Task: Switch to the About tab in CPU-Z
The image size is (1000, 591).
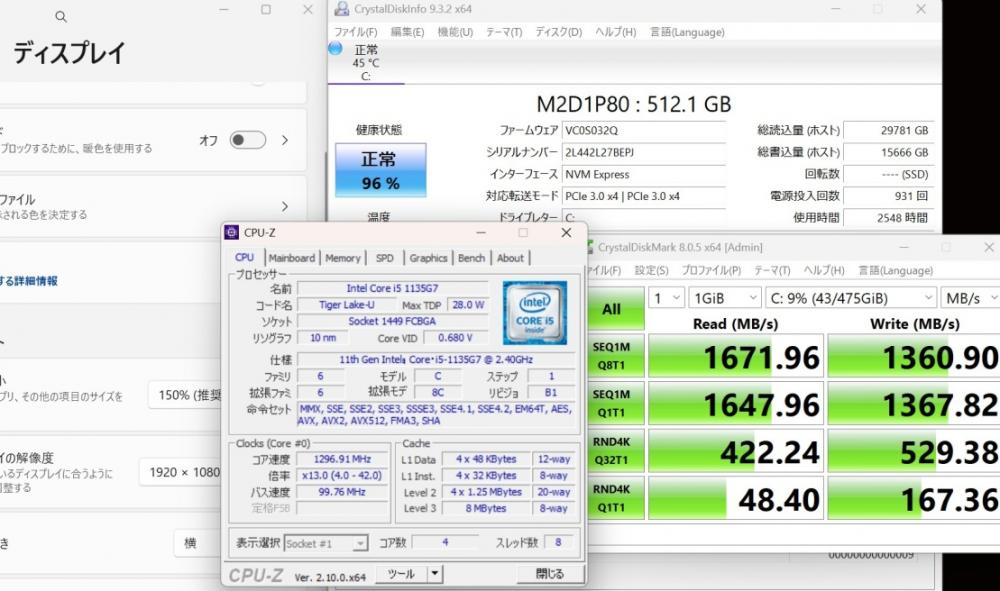Action: click(510, 258)
